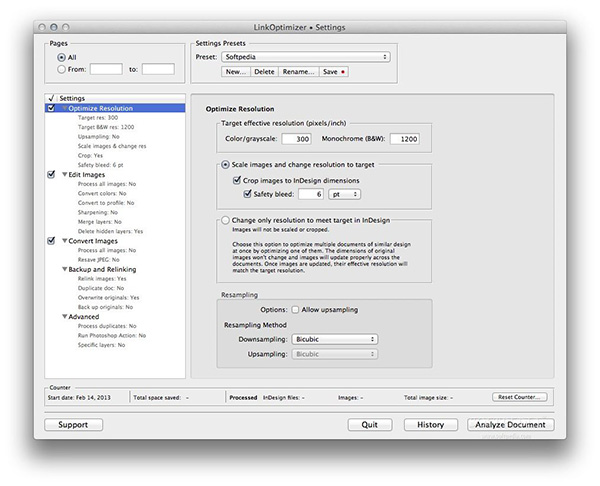The width and height of the screenshot is (600, 486).
Task: Collapse the Convert Images disclosure triangle
Action: [x=65, y=241]
